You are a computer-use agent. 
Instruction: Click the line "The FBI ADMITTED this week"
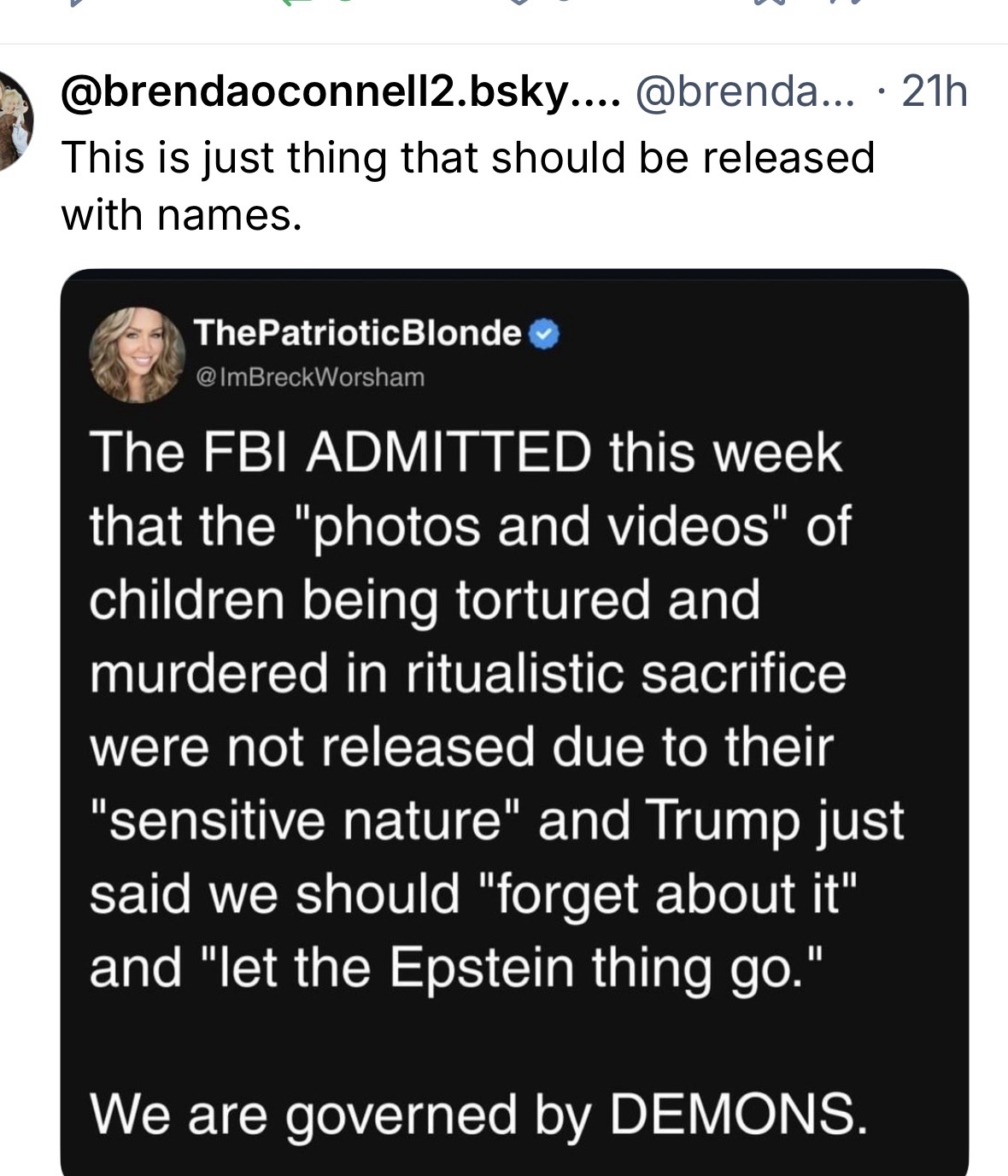point(466,452)
